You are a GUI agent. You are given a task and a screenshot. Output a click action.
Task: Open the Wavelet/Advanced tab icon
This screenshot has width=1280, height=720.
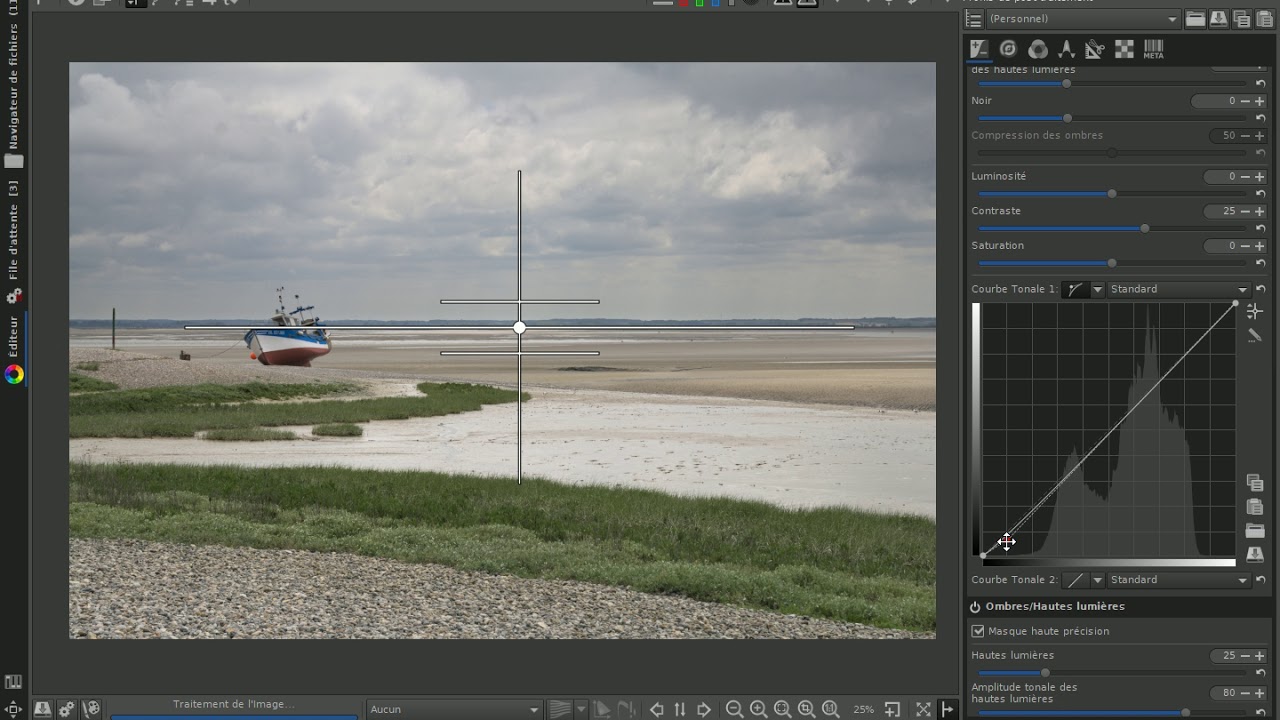[x=1066, y=49]
